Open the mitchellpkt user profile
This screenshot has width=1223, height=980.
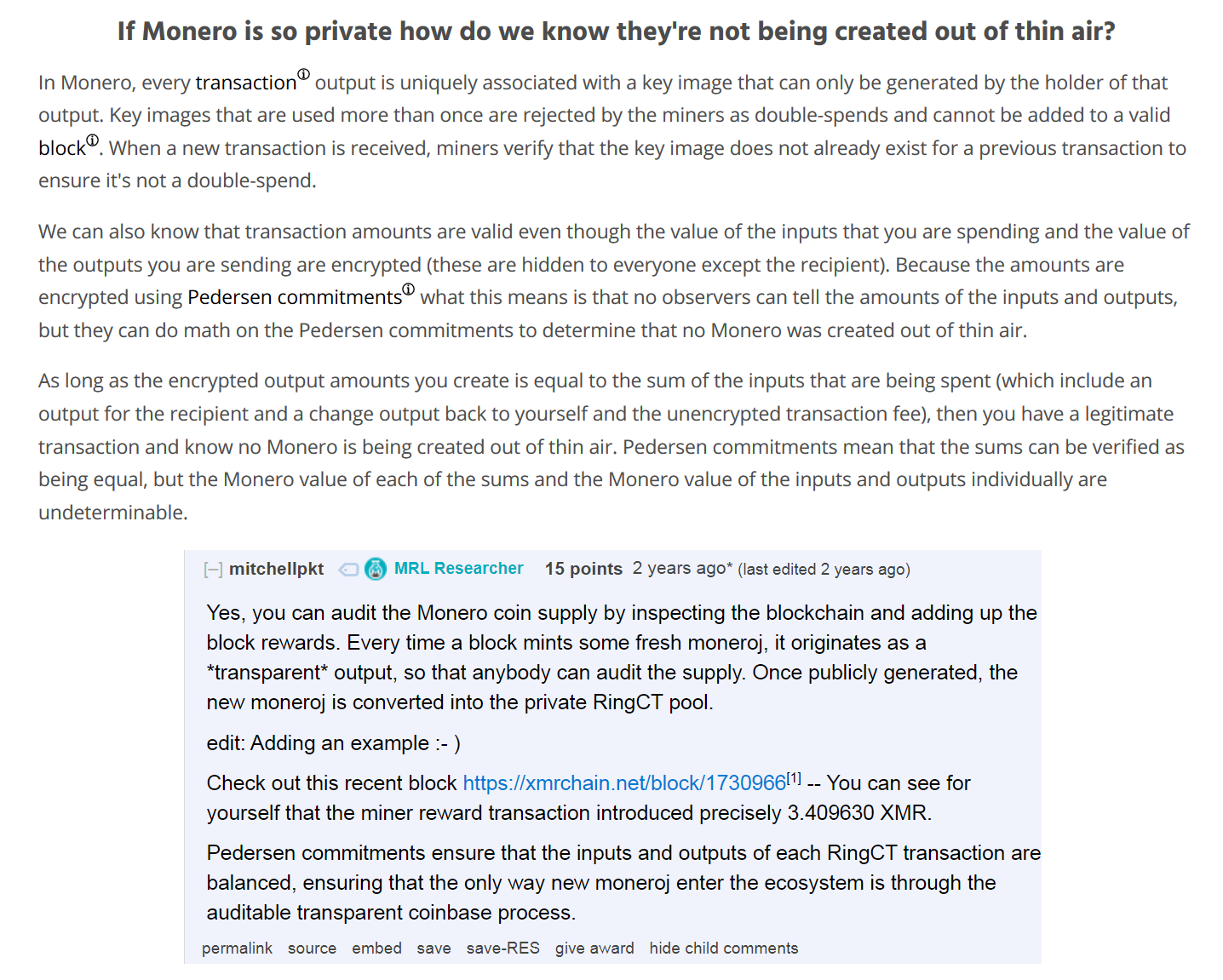[x=276, y=569]
